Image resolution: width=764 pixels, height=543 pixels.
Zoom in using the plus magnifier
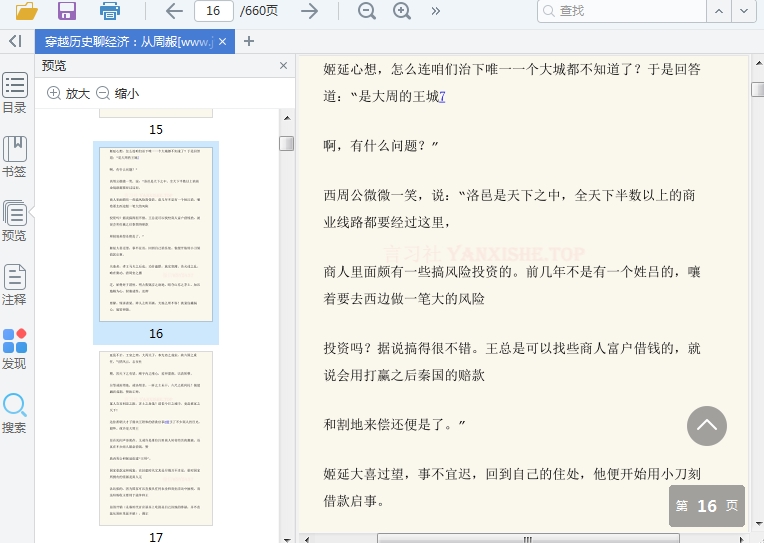tap(402, 11)
